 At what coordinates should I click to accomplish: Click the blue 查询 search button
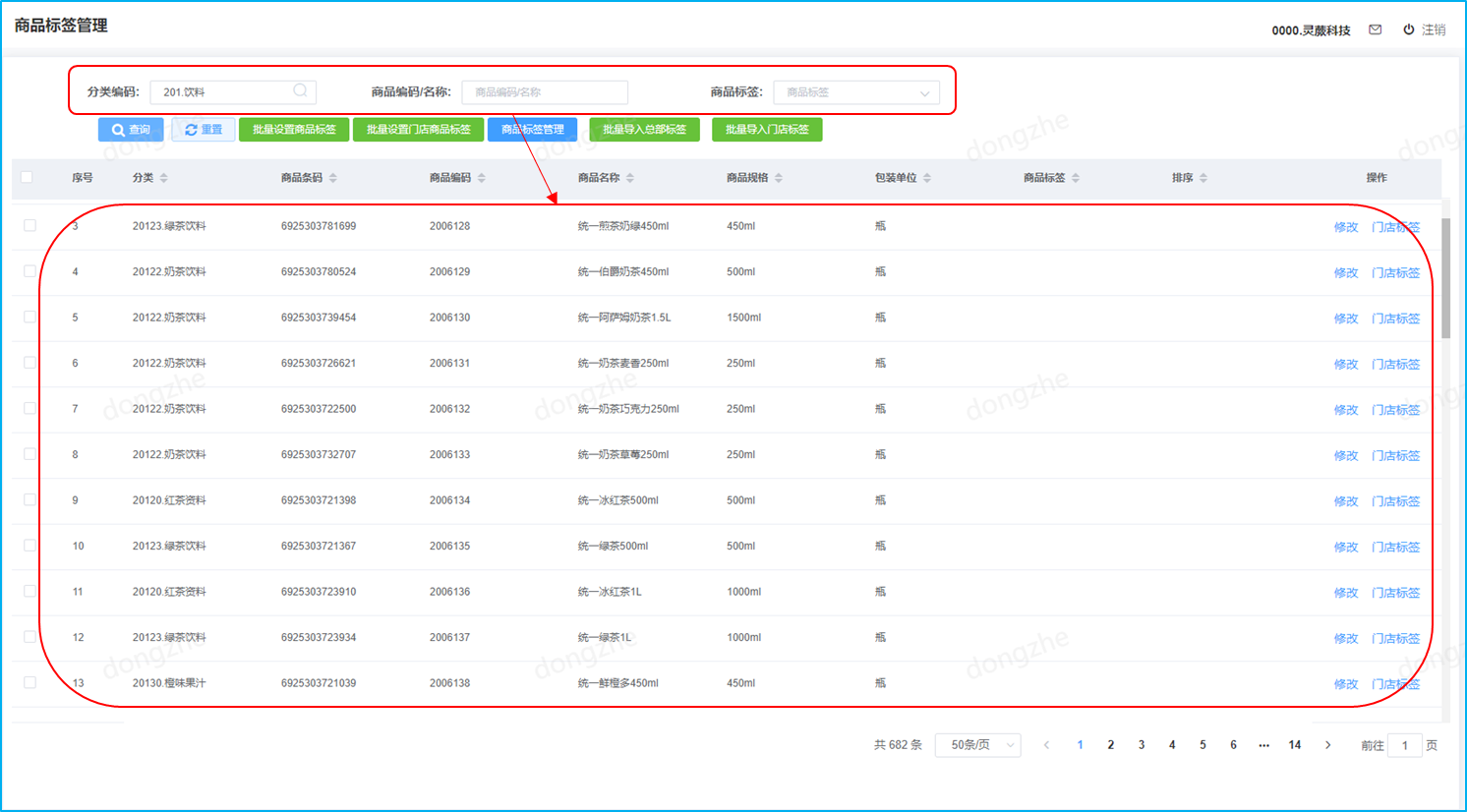click(x=131, y=130)
